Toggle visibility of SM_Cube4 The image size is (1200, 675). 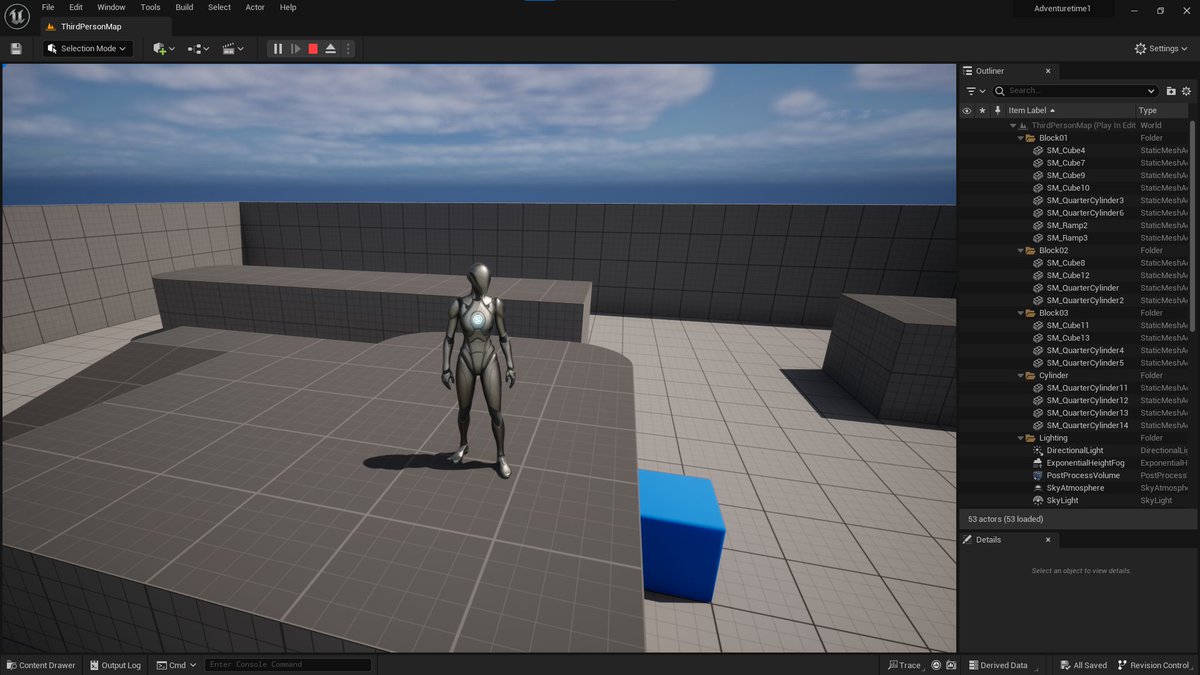coord(966,149)
